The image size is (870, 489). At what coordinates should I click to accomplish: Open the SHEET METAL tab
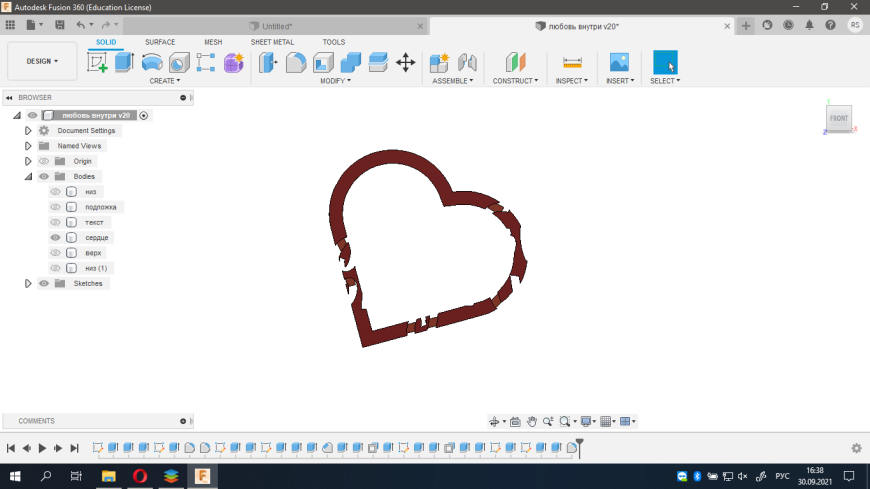272,42
